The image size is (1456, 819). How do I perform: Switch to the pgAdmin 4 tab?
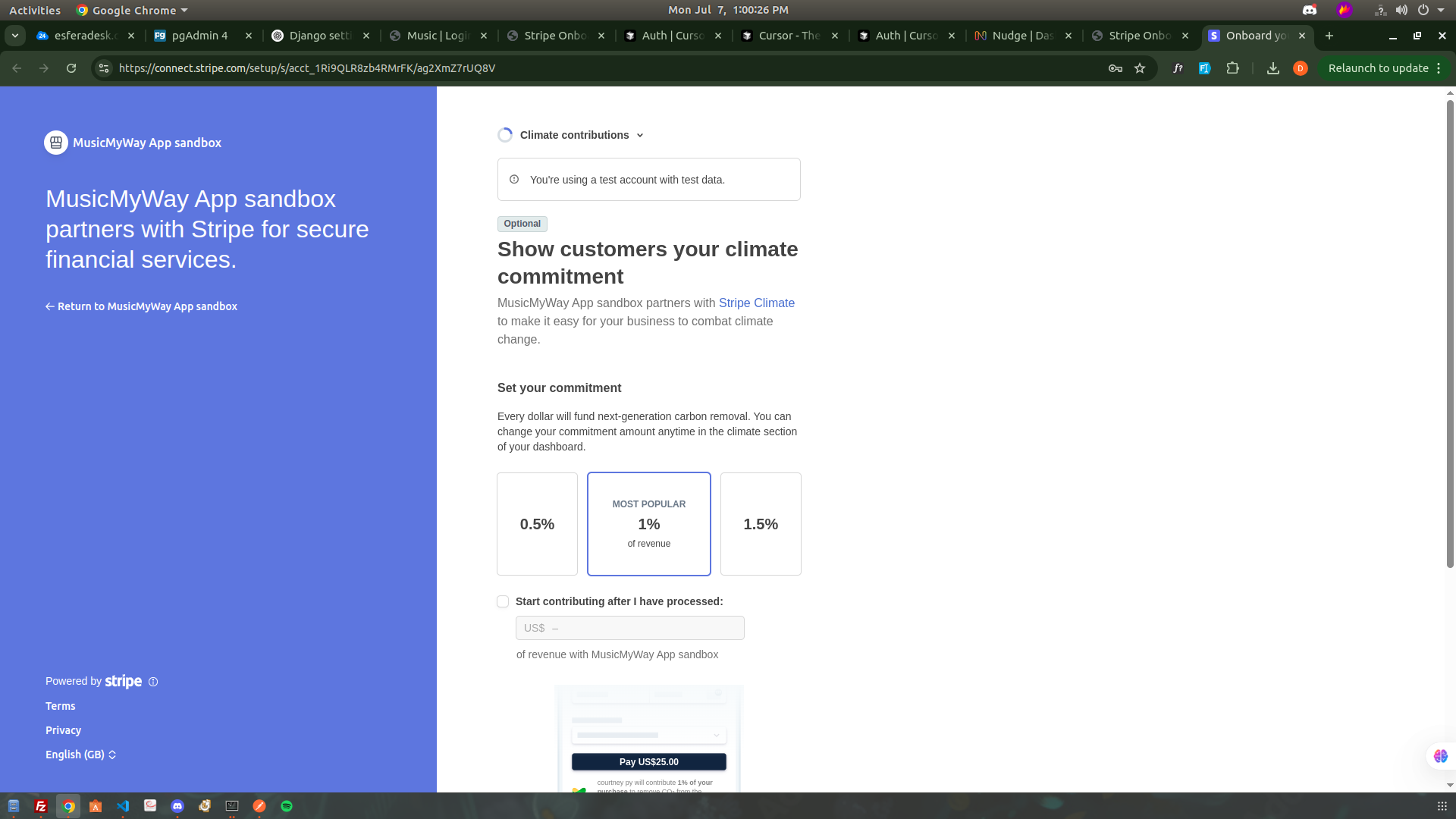(x=199, y=36)
